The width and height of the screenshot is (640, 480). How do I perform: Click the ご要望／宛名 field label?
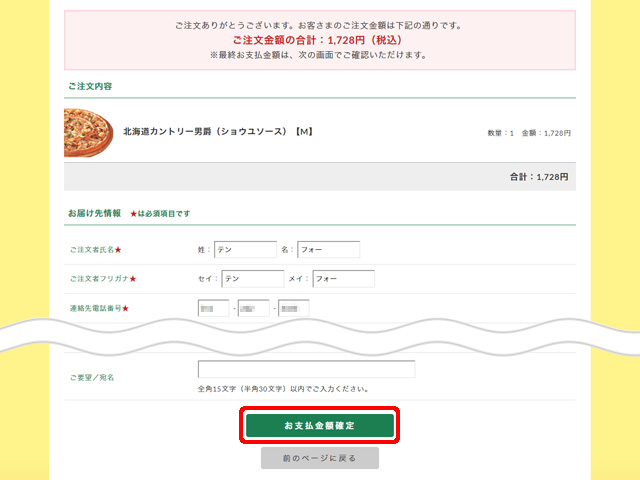click(92, 378)
